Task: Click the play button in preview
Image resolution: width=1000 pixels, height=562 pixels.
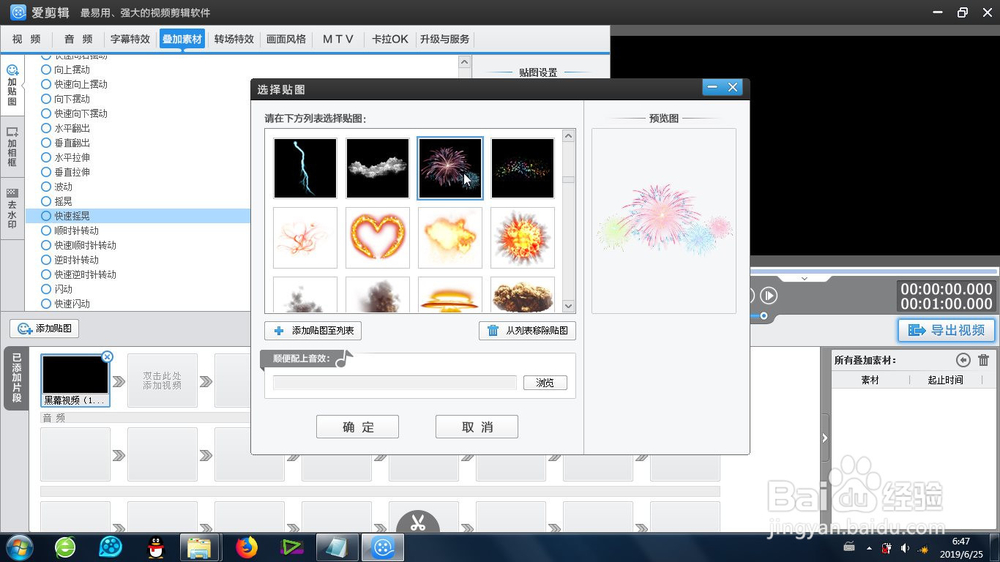Action: [x=769, y=295]
